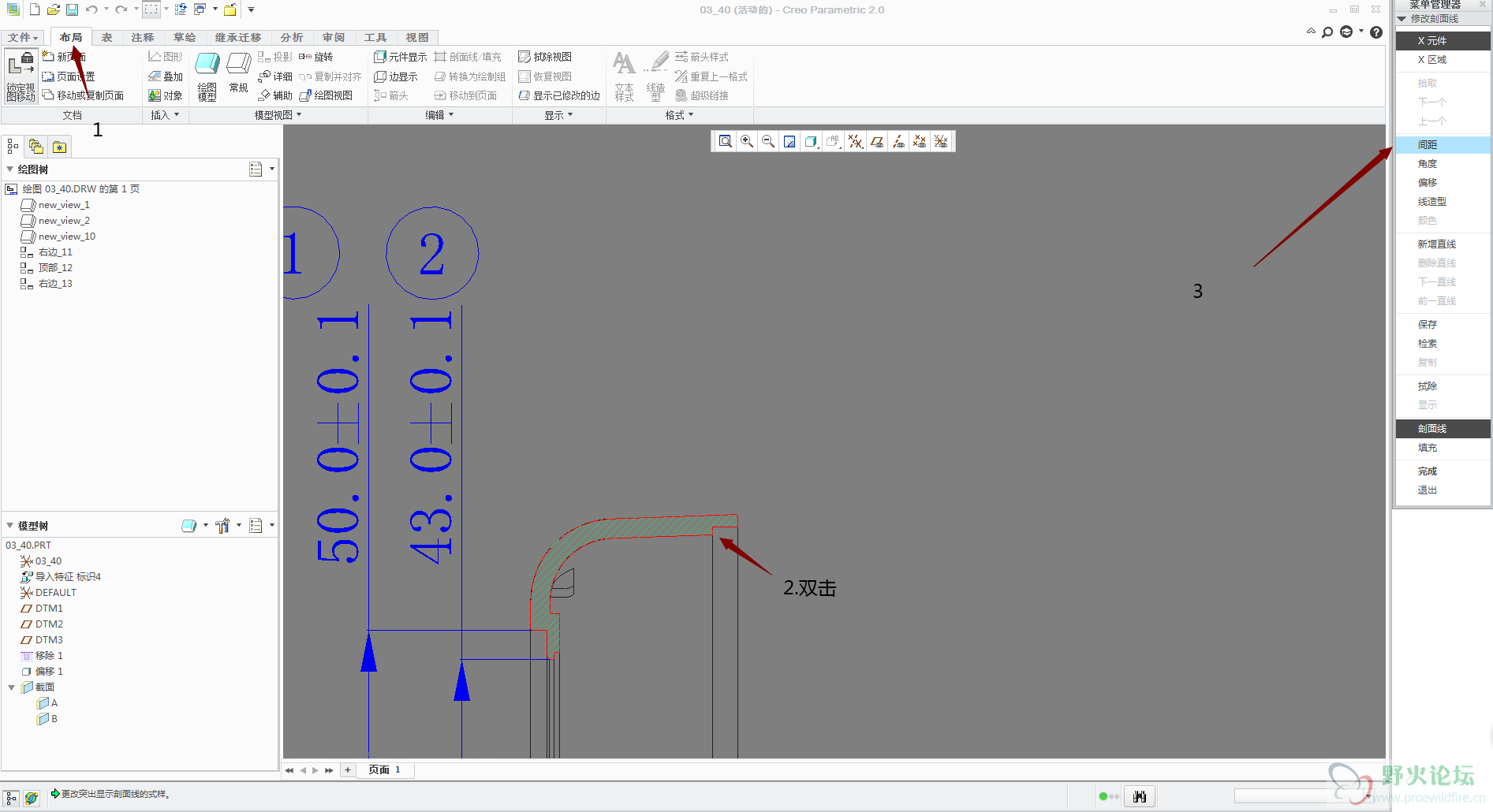The width and height of the screenshot is (1493, 812).
Task: Open the display style cube icon
Action: click(811, 141)
